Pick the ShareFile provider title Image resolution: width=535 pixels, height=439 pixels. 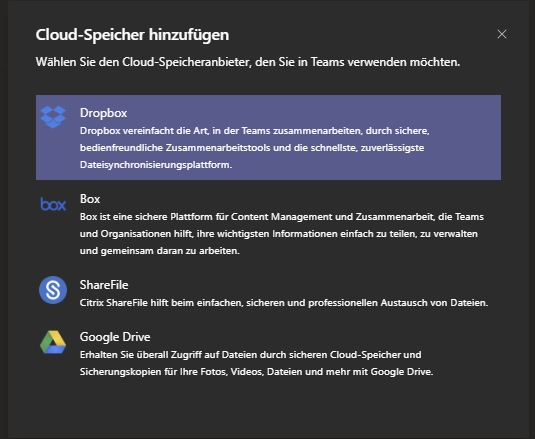pyautogui.click(x=104, y=285)
